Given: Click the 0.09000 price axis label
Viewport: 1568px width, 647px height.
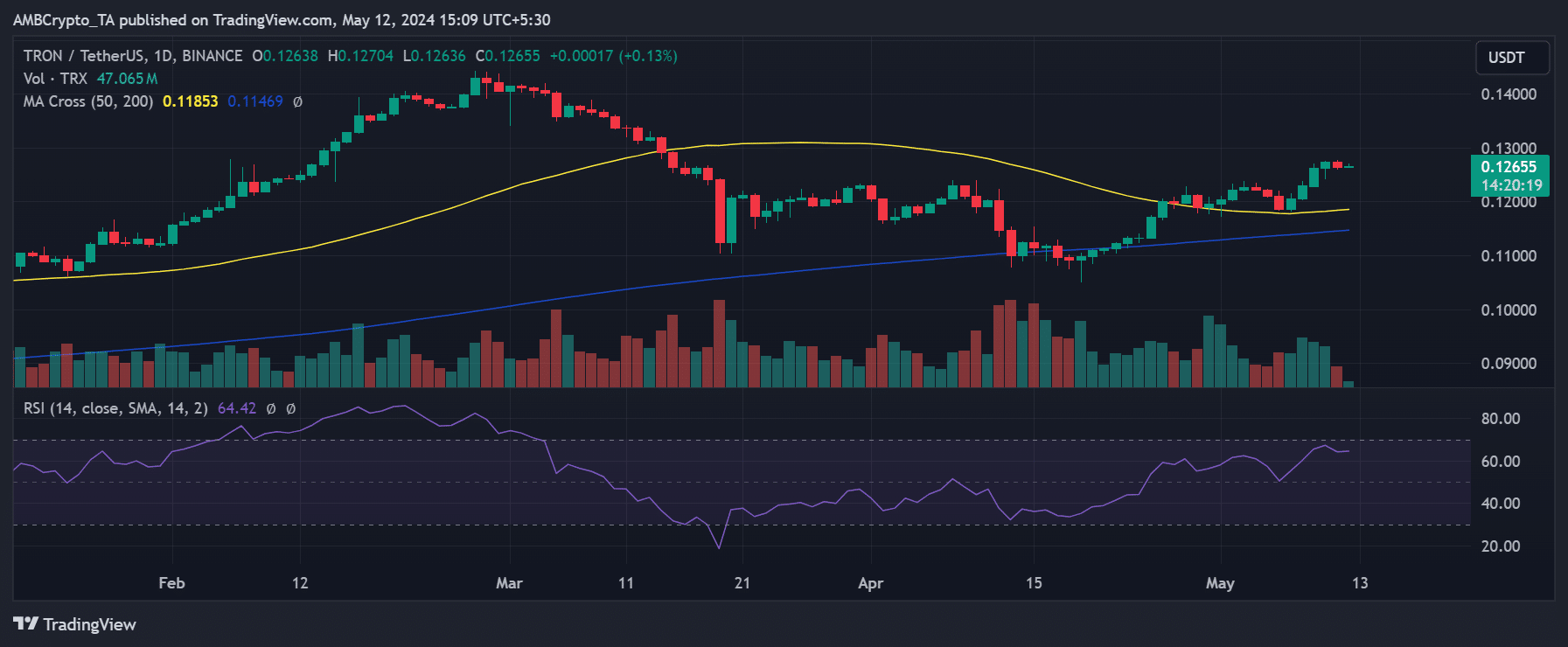Looking at the screenshot, I should 1509,364.
